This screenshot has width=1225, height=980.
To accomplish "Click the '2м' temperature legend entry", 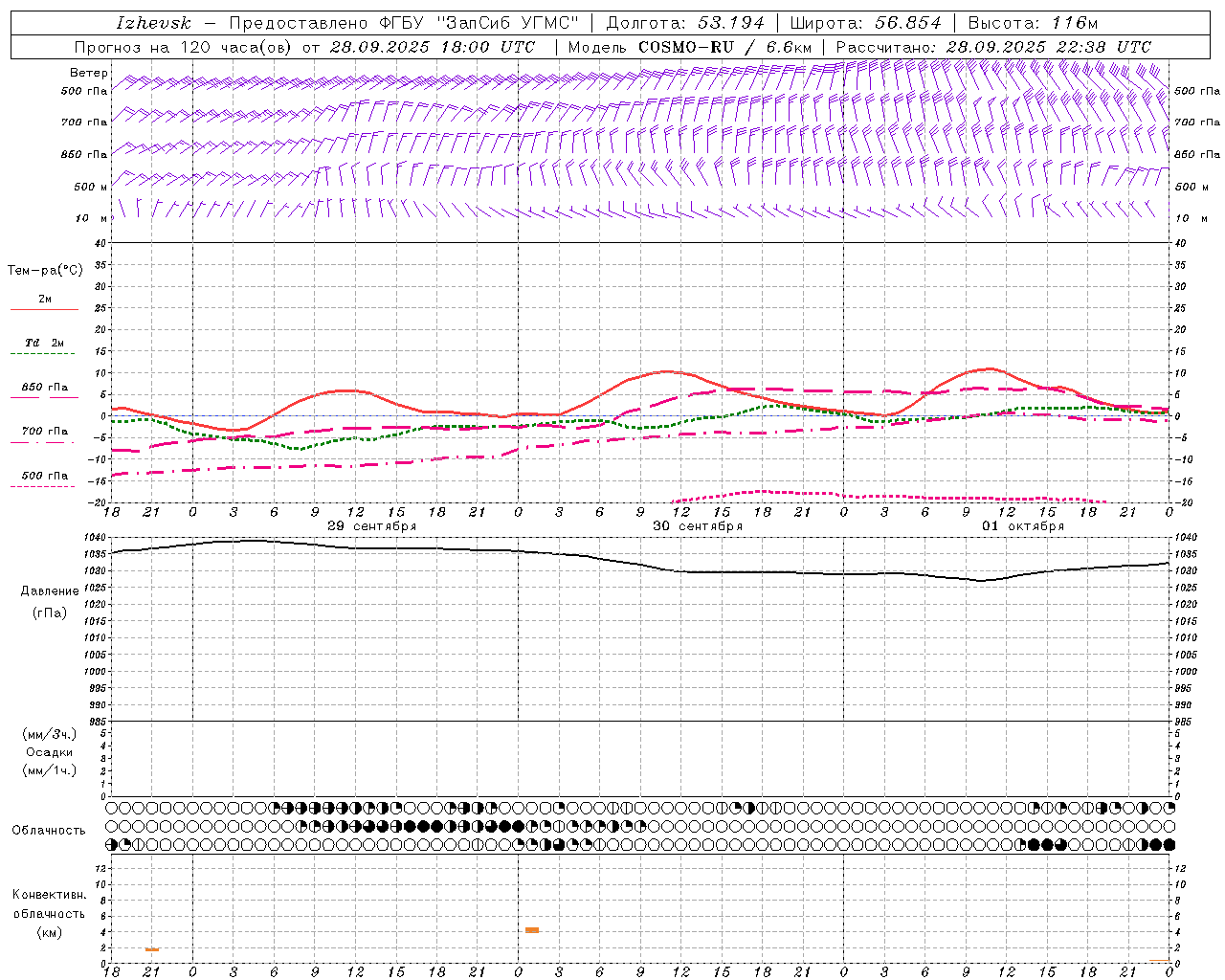I will (45, 299).
